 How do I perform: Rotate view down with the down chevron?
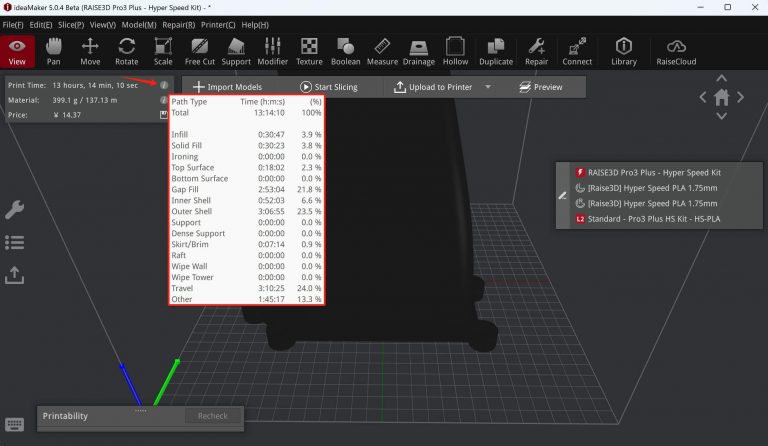721,116
